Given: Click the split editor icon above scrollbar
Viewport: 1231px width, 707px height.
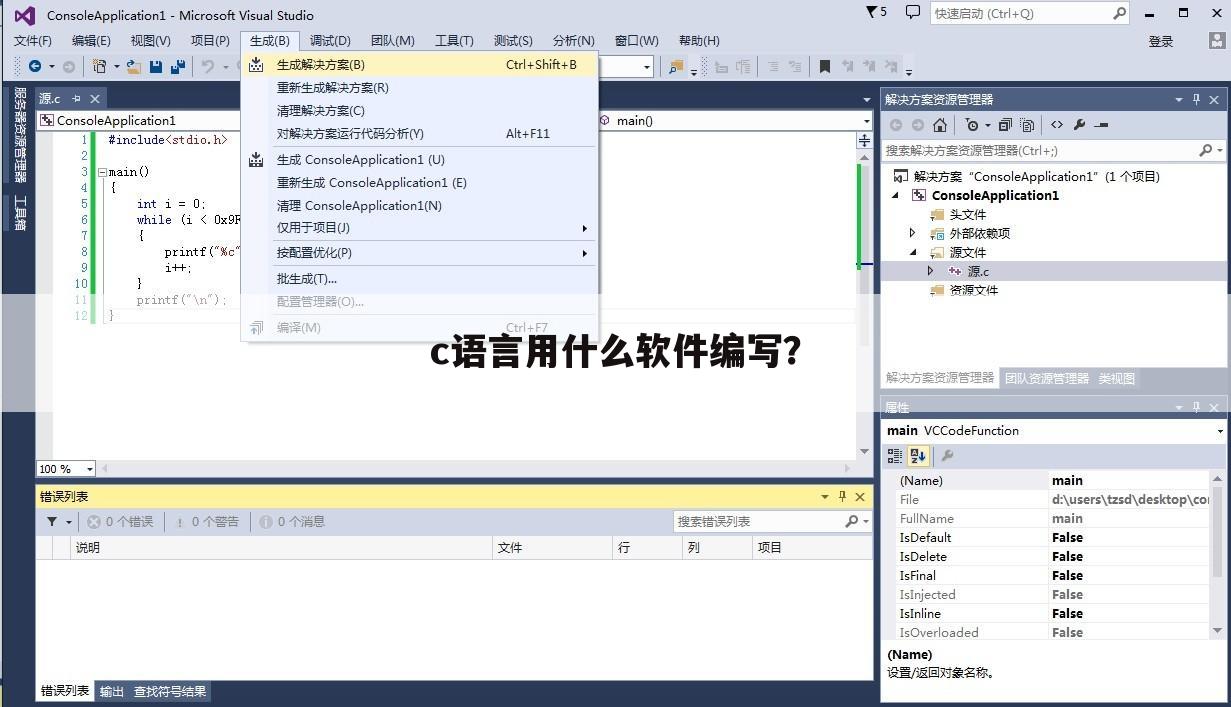Looking at the screenshot, I should pyautogui.click(x=864, y=140).
